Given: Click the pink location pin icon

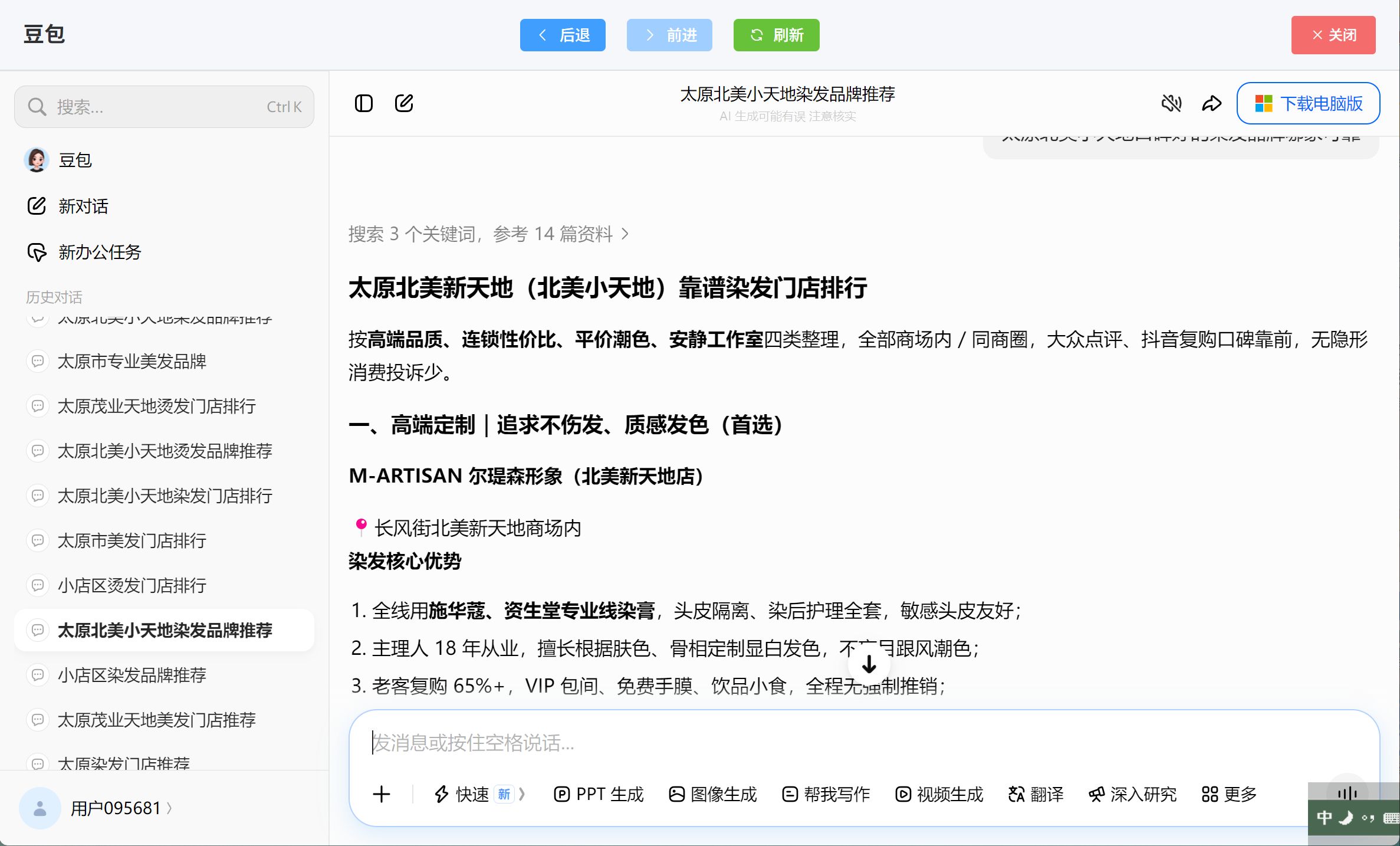Looking at the screenshot, I should [x=361, y=527].
